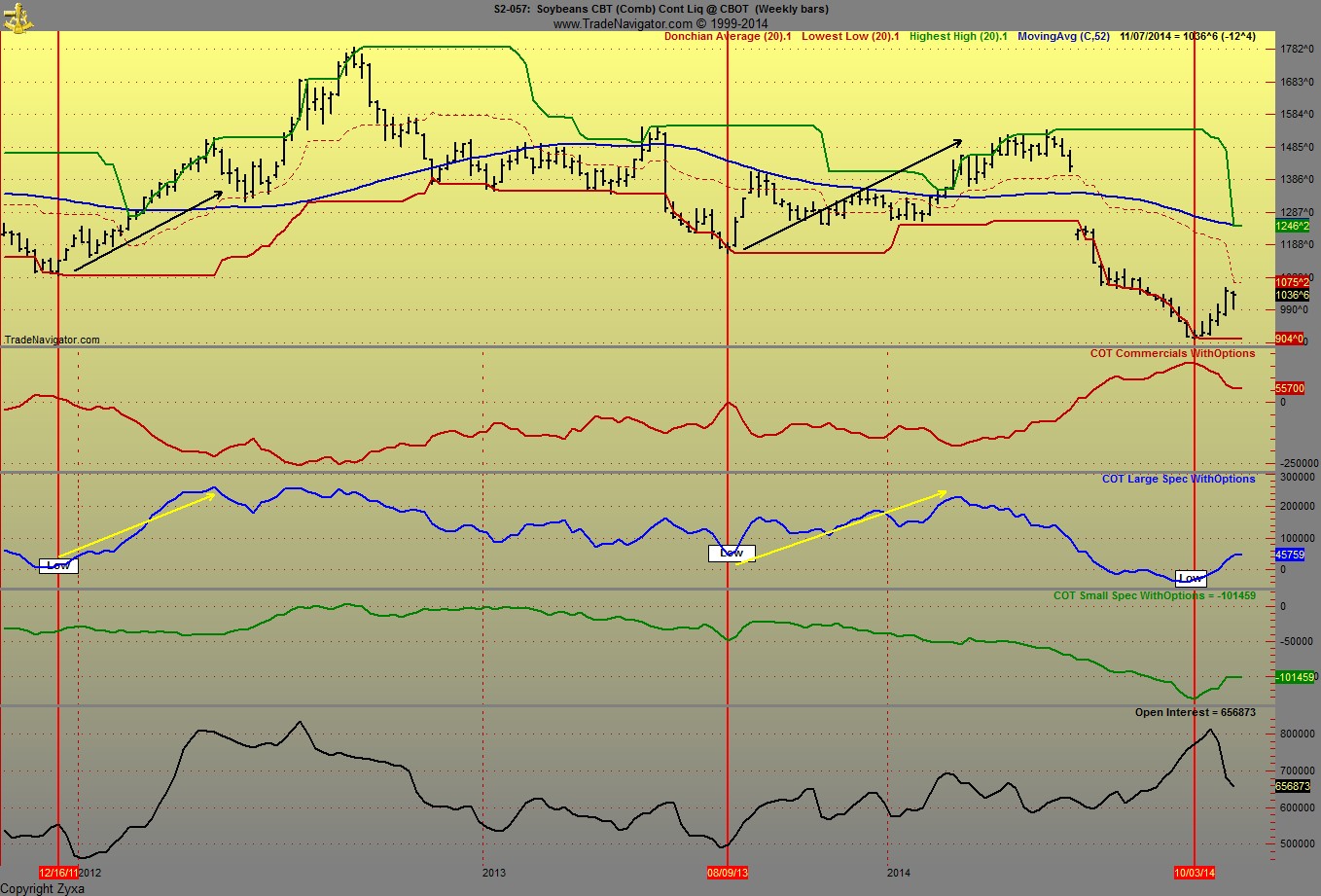The image size is (1321, 896).
Task: Click the black 1036^6 last price tag
Action: click(x=1292, y=295)
